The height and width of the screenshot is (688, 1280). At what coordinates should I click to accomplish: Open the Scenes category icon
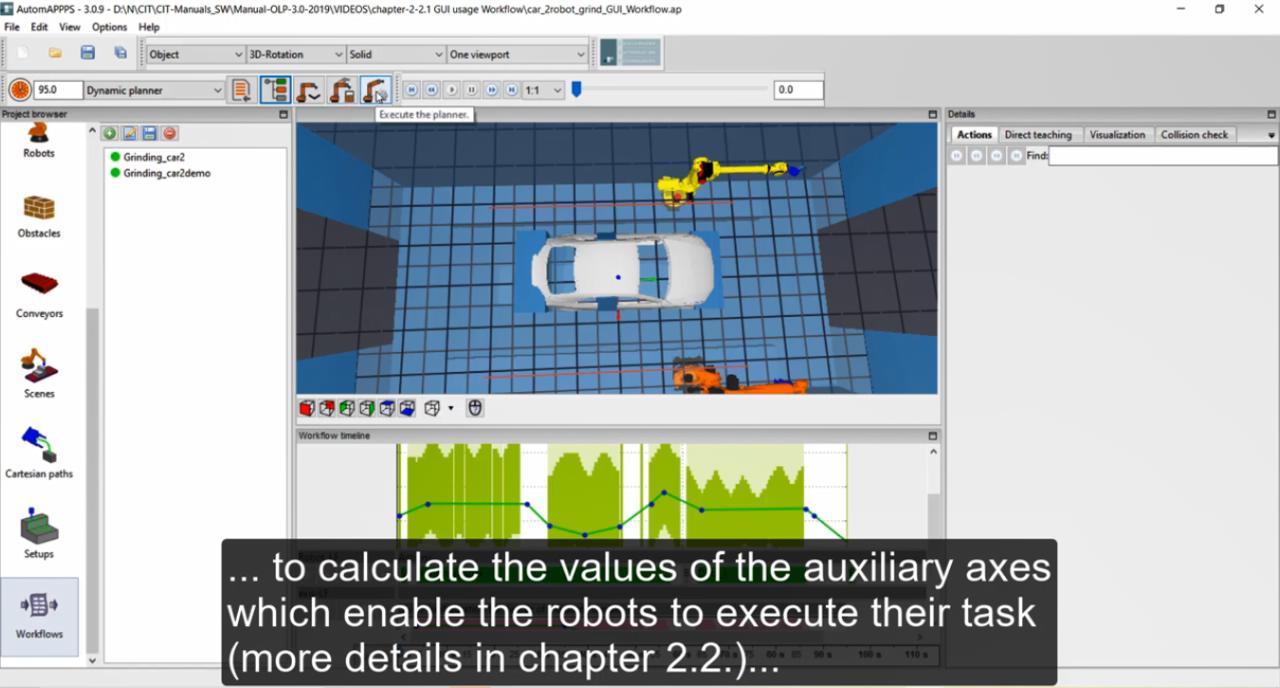39,374
